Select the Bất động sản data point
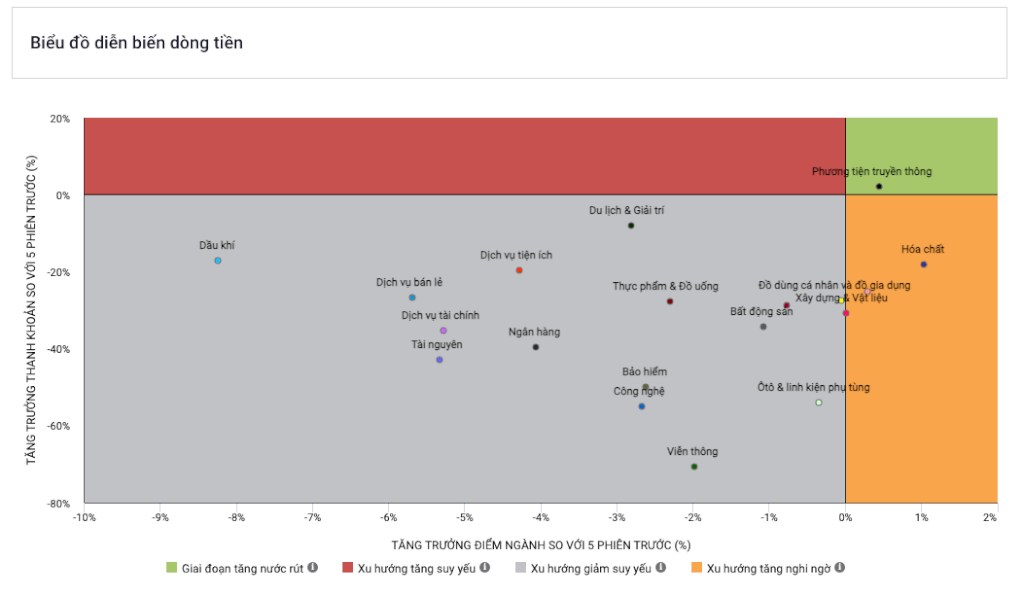This screenshot has height=596, width=1024. pyautogui.click(x=763, y=326)
